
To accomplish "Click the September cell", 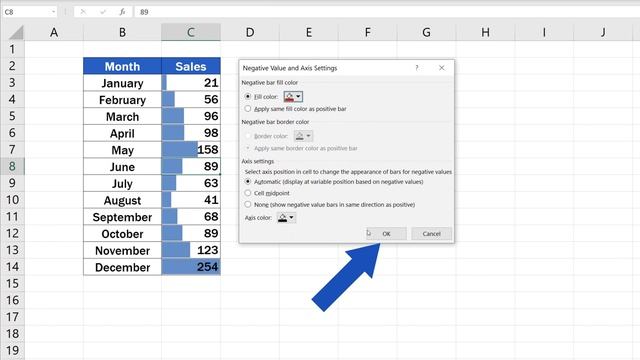I will pos(122,217).
